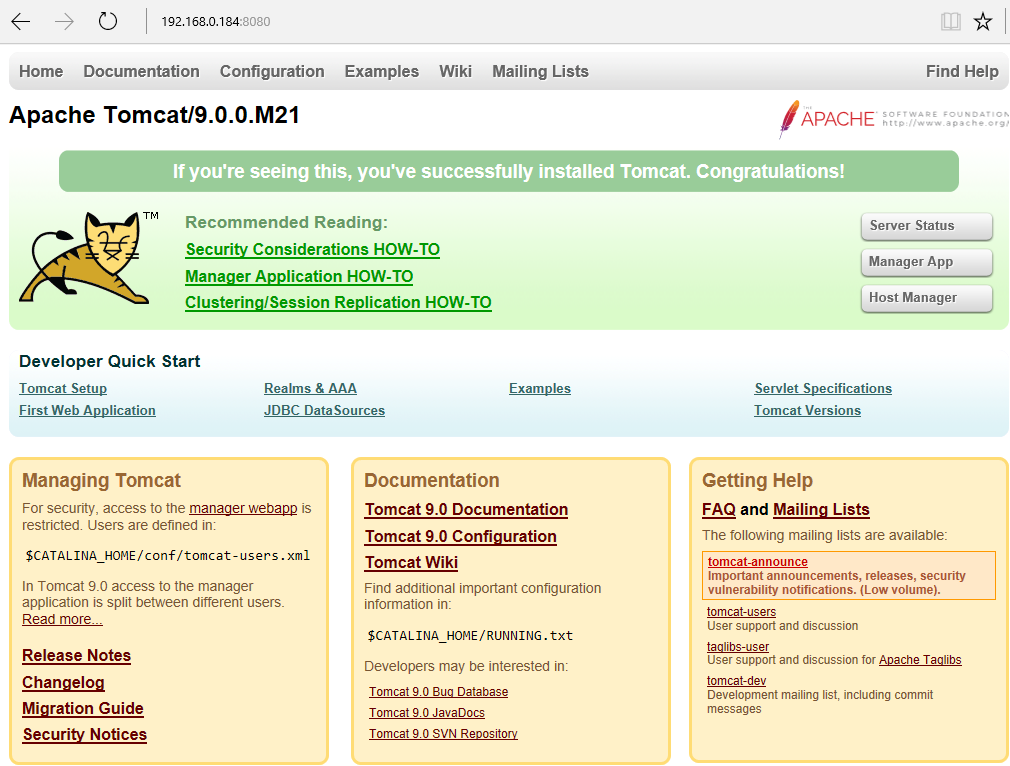Click the Getting Help heading
The width and height of the screenshot is (1010, 766).
click(757, 481)
